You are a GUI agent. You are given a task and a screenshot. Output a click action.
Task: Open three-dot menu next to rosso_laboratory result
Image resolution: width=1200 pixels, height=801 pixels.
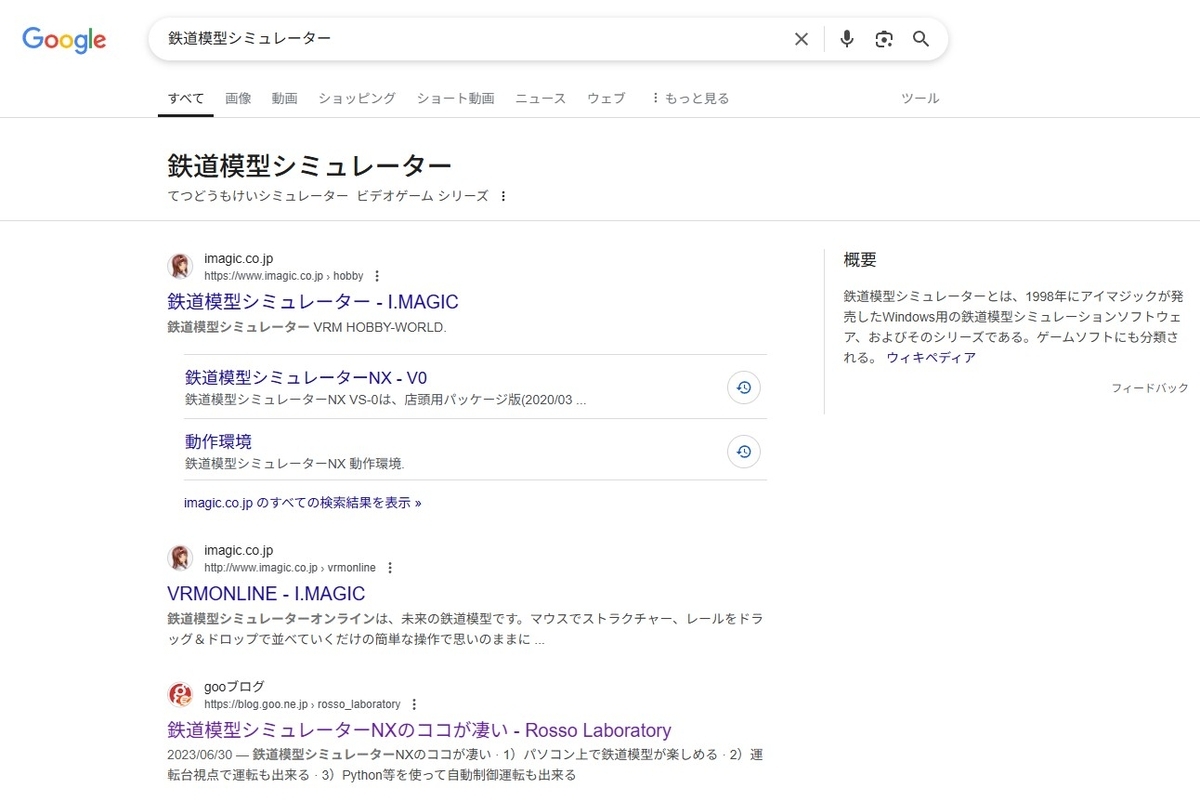[414, 704]
